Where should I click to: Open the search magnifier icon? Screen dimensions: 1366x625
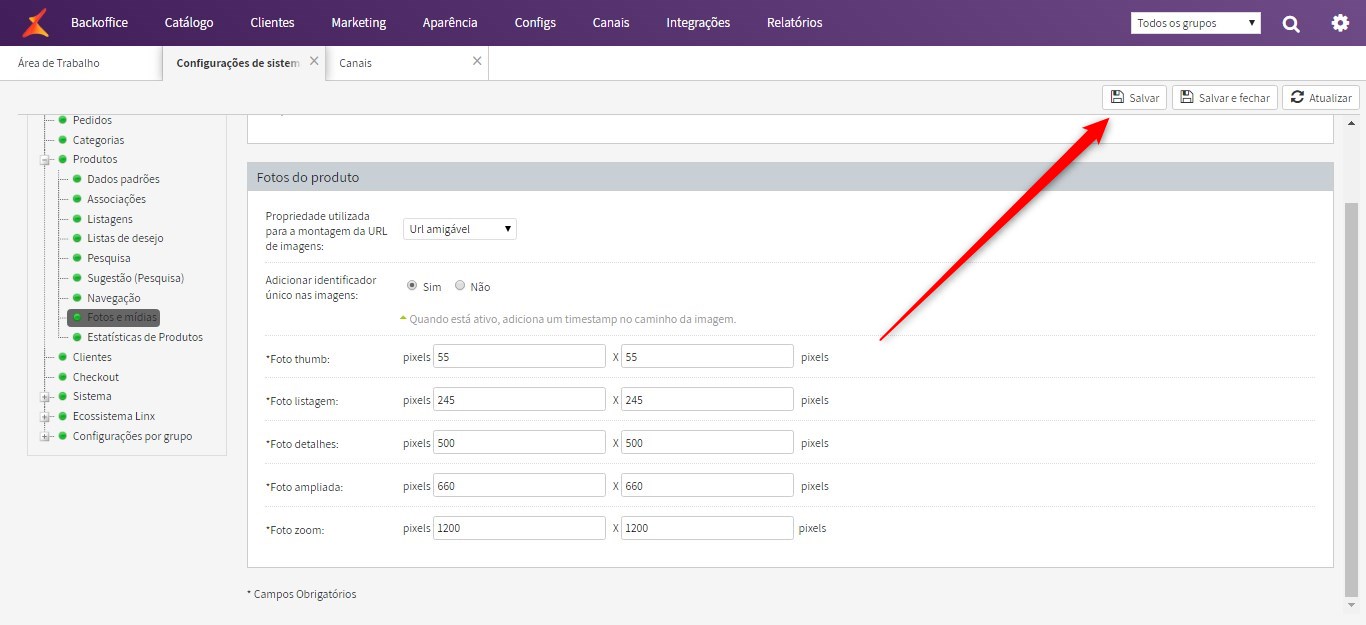[x=1291, y=23]
